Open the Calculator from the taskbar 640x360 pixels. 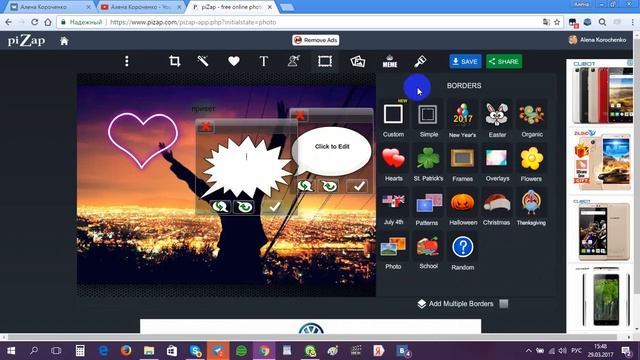[x=80, y=351]
